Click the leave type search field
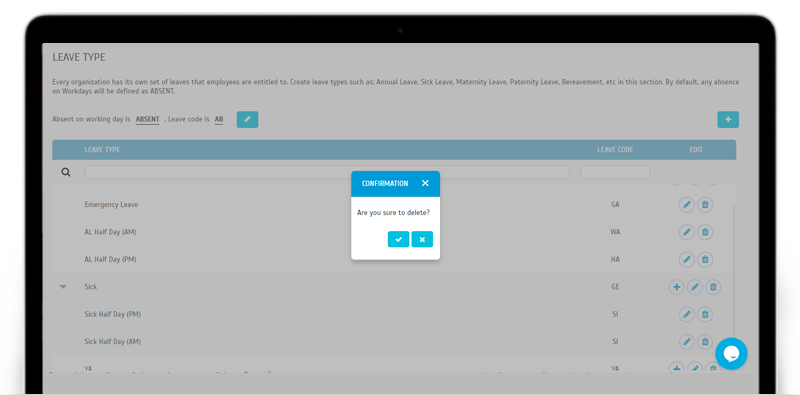Viewport: 800px width, 395px height. click(327, 172)
